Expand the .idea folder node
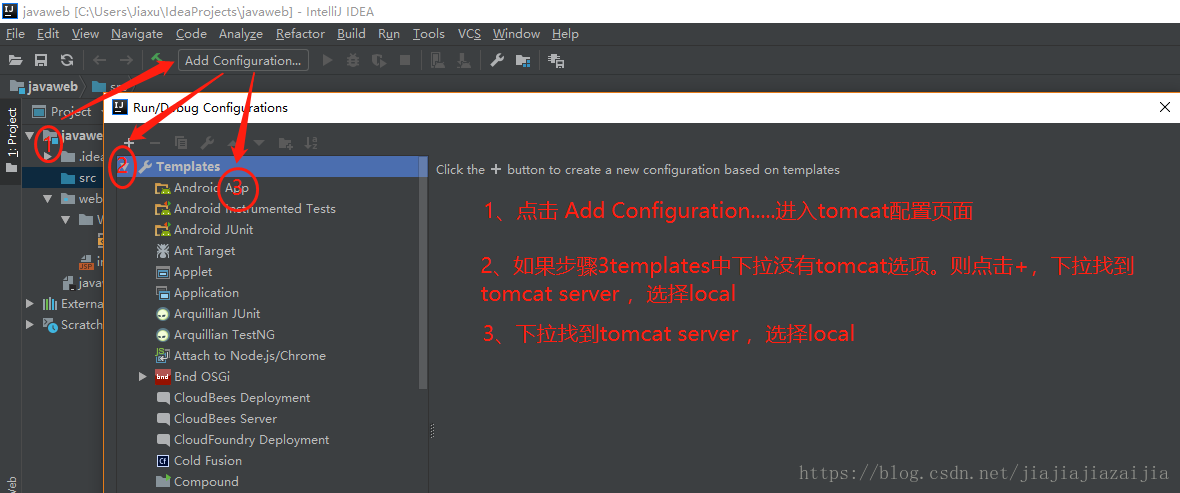The width and height of the screenshot is (1180, 493). [x=48, y=157]
